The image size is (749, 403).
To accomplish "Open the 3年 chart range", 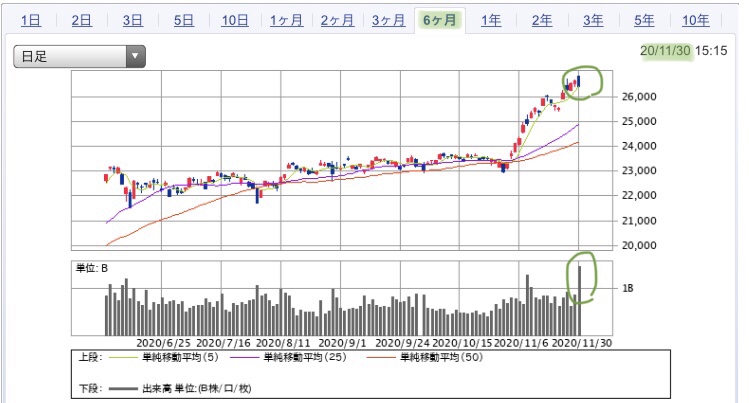I will click(593, 21).
